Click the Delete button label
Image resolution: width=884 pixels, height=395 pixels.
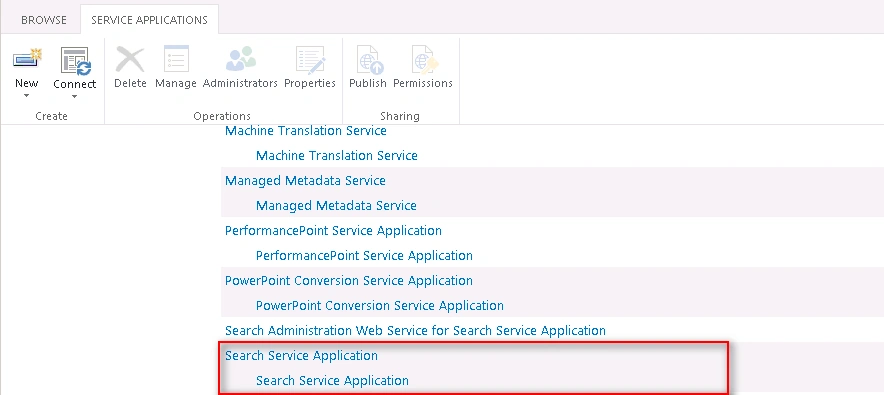click(x=130, y=83)
